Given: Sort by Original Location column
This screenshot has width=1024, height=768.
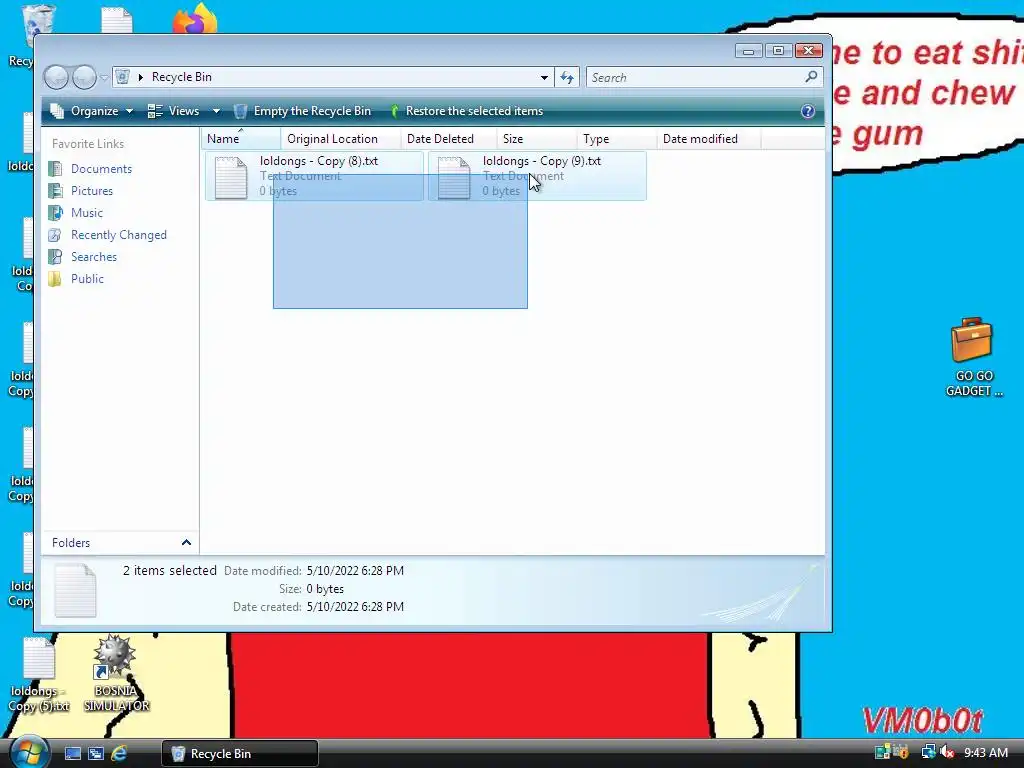Looking at the screenshot, I should (x=340, y=138).
